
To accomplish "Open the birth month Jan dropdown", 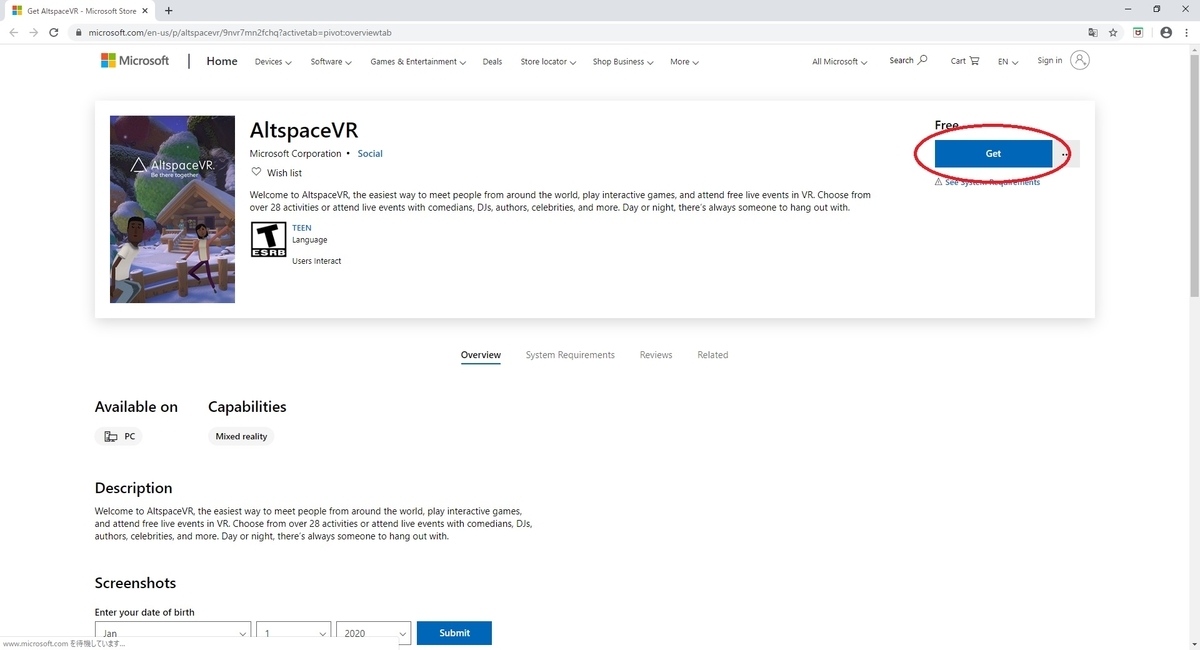I will click(x=172, y=633).
